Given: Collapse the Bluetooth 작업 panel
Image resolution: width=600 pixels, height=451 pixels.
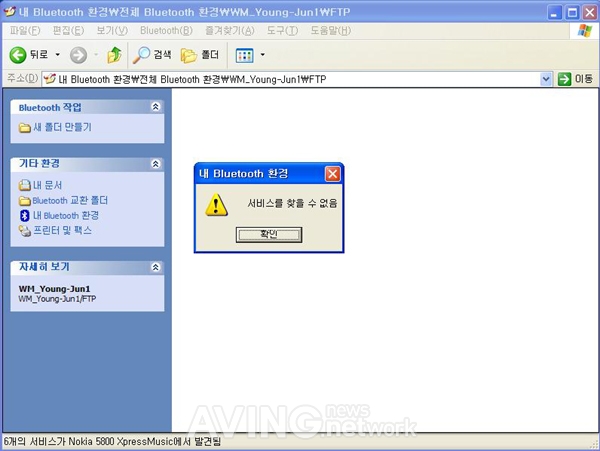Looking at the screenshot, I should 155,107.
